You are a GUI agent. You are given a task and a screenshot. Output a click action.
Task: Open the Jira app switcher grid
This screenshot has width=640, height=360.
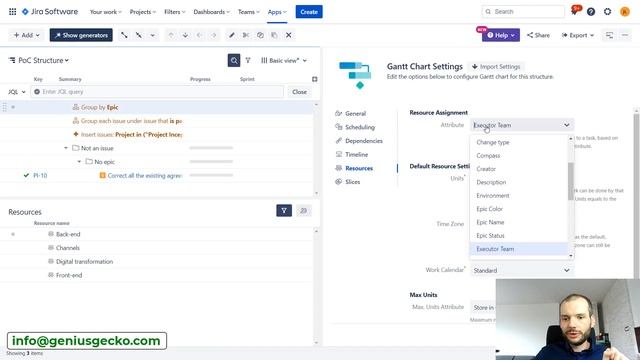pos(13,12)
